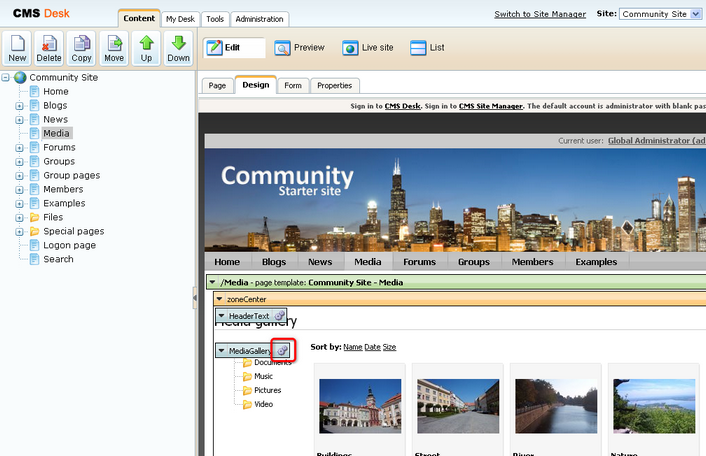This screenshot has height=456, width=706.
Task: Expand the Files tree node
Action: coord(19,217)
